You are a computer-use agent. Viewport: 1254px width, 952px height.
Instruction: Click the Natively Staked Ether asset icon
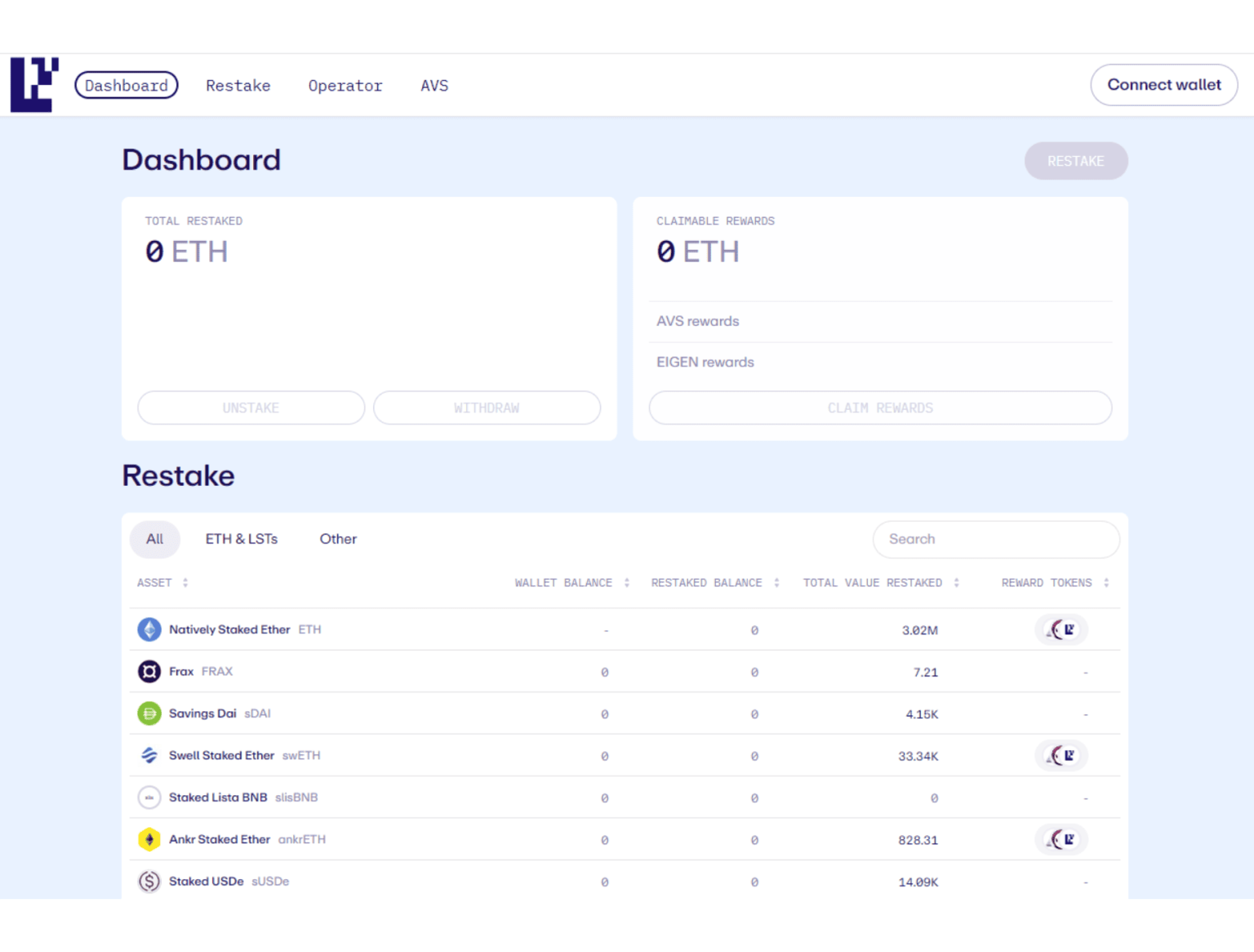(149, 629)
